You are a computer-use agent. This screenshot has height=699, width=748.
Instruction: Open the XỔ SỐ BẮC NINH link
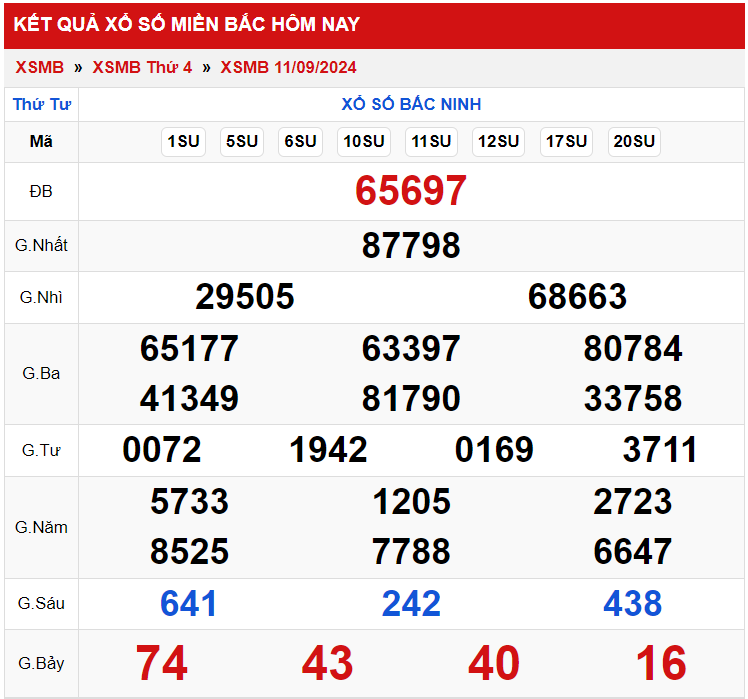(x=411, y=104)
